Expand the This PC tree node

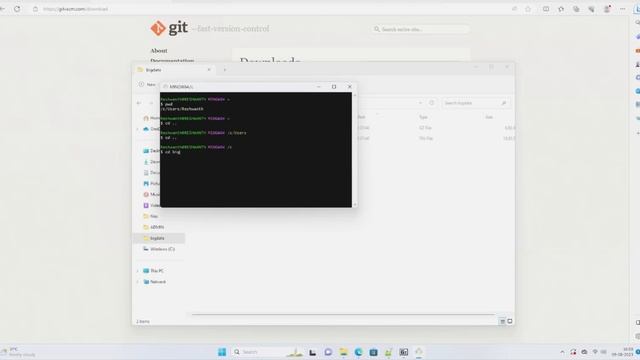tap(138, 271)
